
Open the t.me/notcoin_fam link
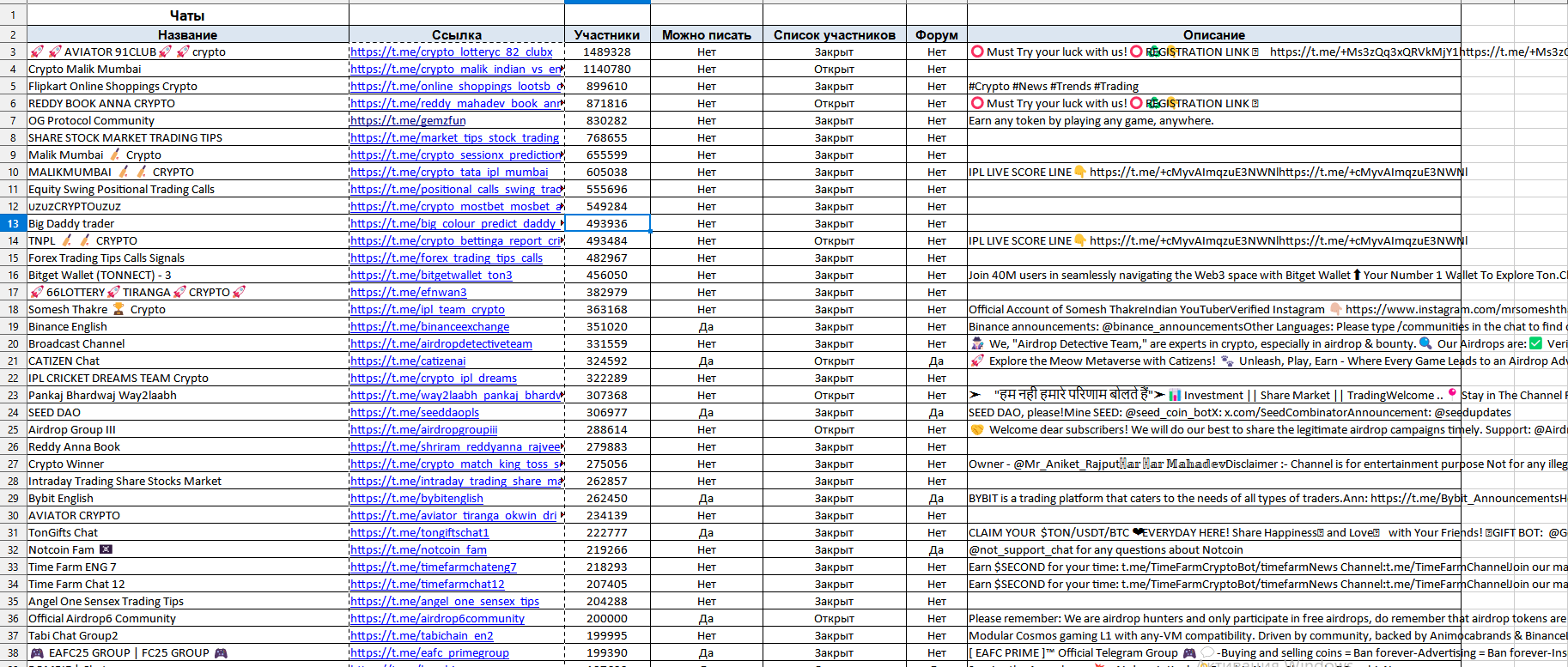tap(418, 550)
